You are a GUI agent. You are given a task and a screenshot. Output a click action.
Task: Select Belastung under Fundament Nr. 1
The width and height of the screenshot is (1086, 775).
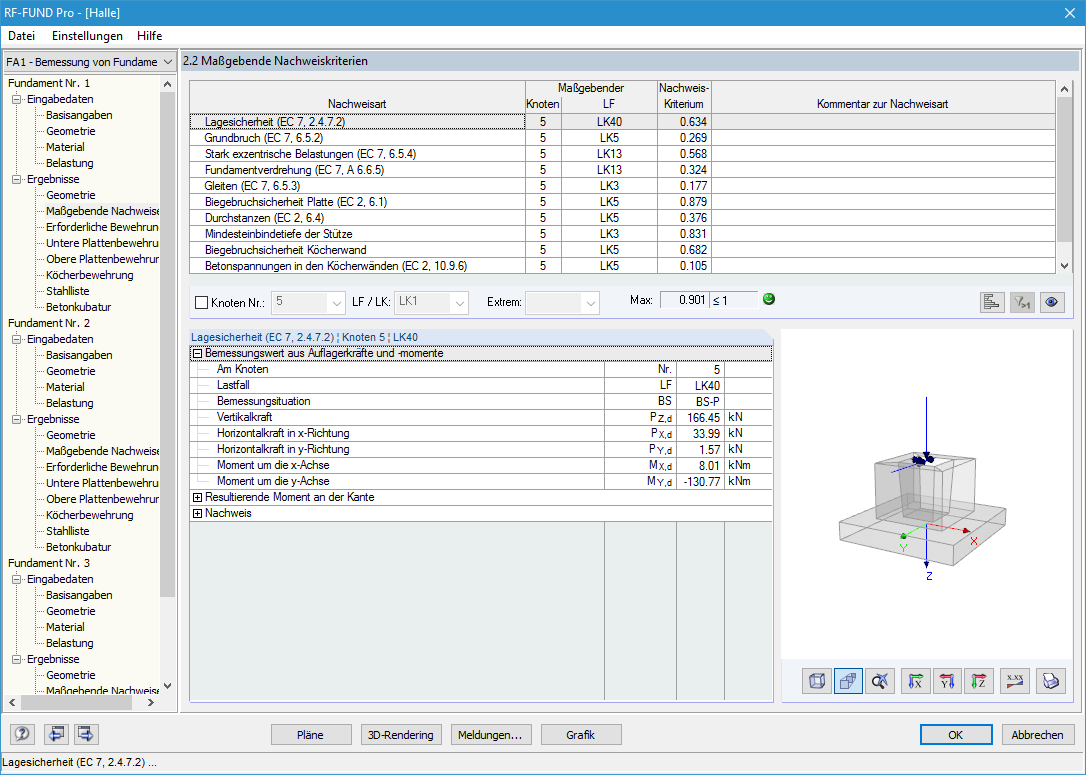(x=69, y=163)
